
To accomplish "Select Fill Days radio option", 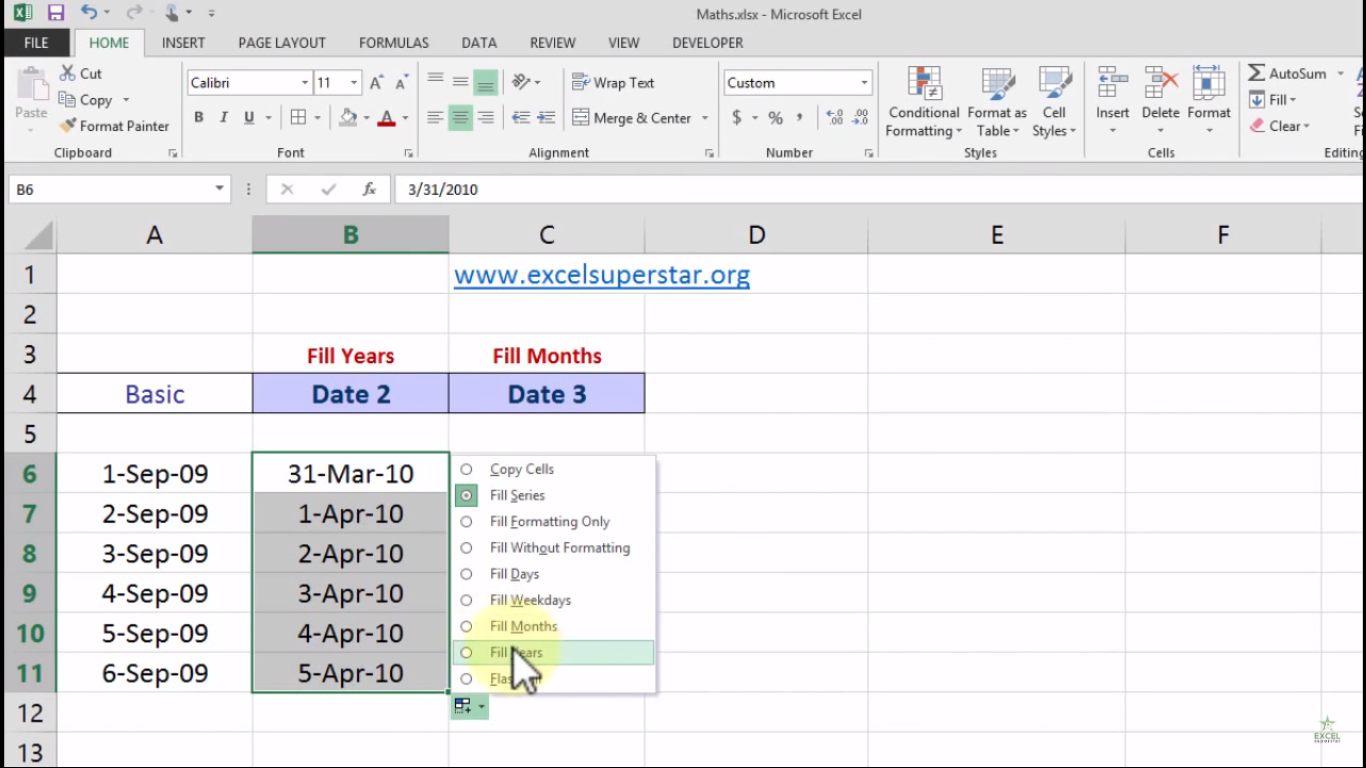I will click(x=466, y=574).
